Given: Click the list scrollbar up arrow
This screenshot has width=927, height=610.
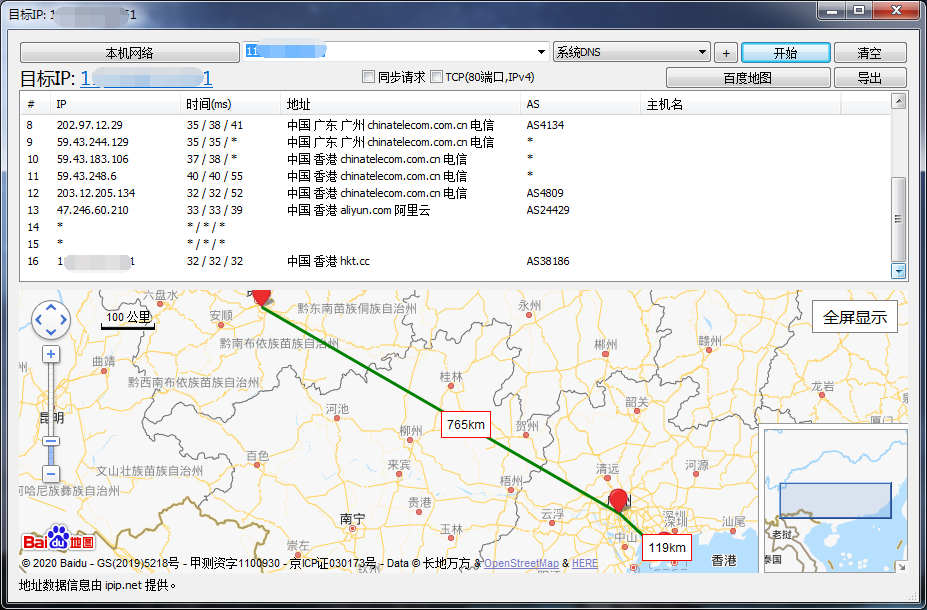Looking at the screenshot, I should 899,102.
